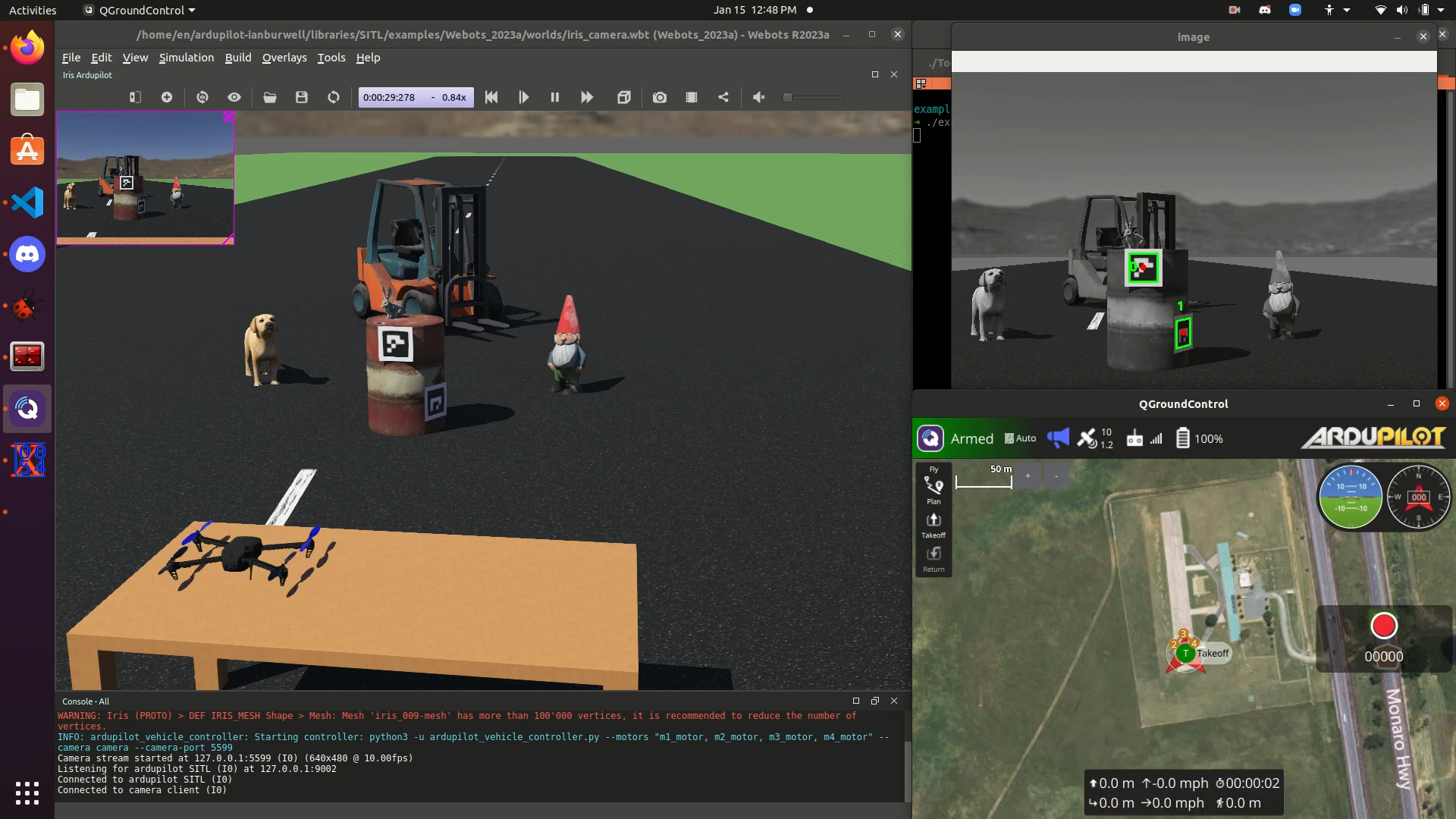Screen dimensions: 1456x819
Task: Open the Overlays menu
Action: pyautogui.click(x=284, y=58)
